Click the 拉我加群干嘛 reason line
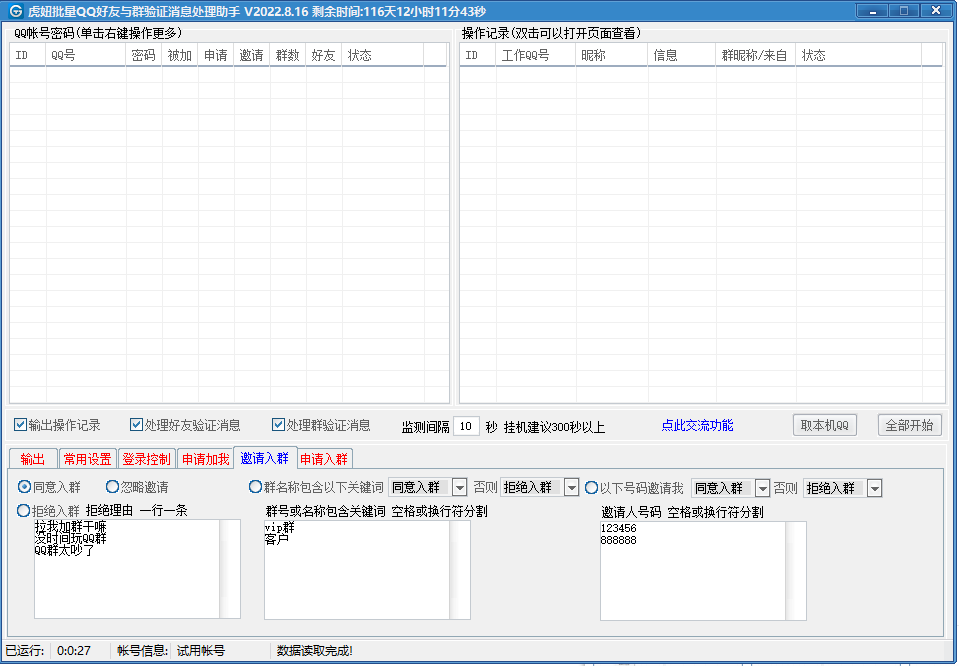 point(70,526)
